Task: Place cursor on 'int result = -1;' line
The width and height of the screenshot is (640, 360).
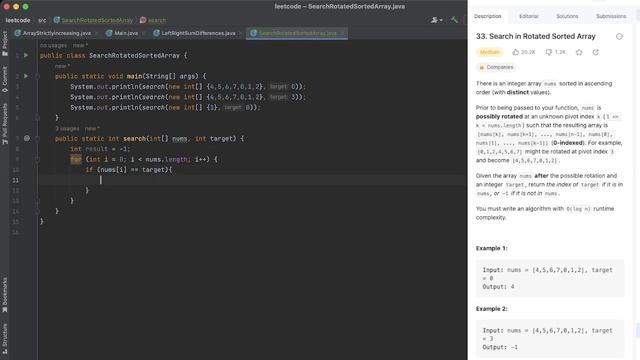Action: (100, 149)
